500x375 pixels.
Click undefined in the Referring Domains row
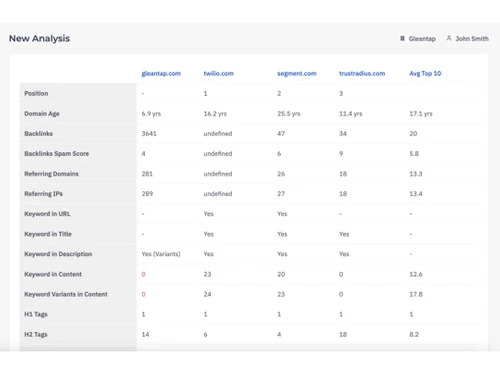(x=218, y=174)
